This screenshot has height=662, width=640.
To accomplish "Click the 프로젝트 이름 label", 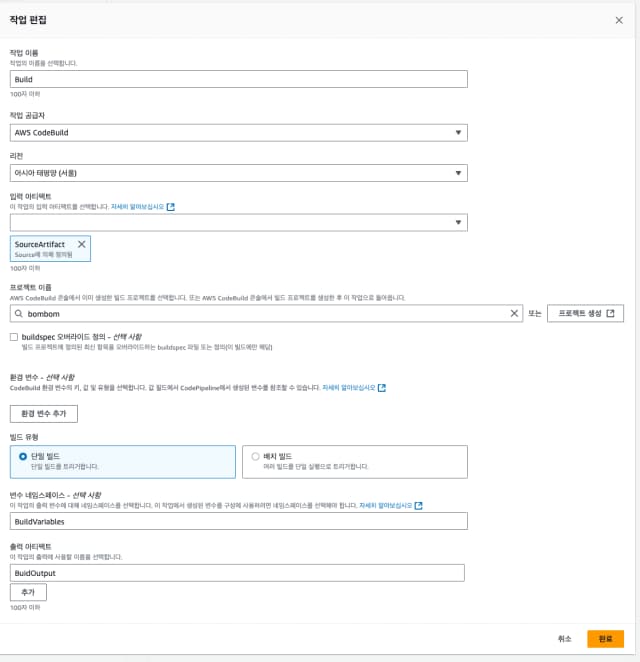I will (x=30, y=288).
